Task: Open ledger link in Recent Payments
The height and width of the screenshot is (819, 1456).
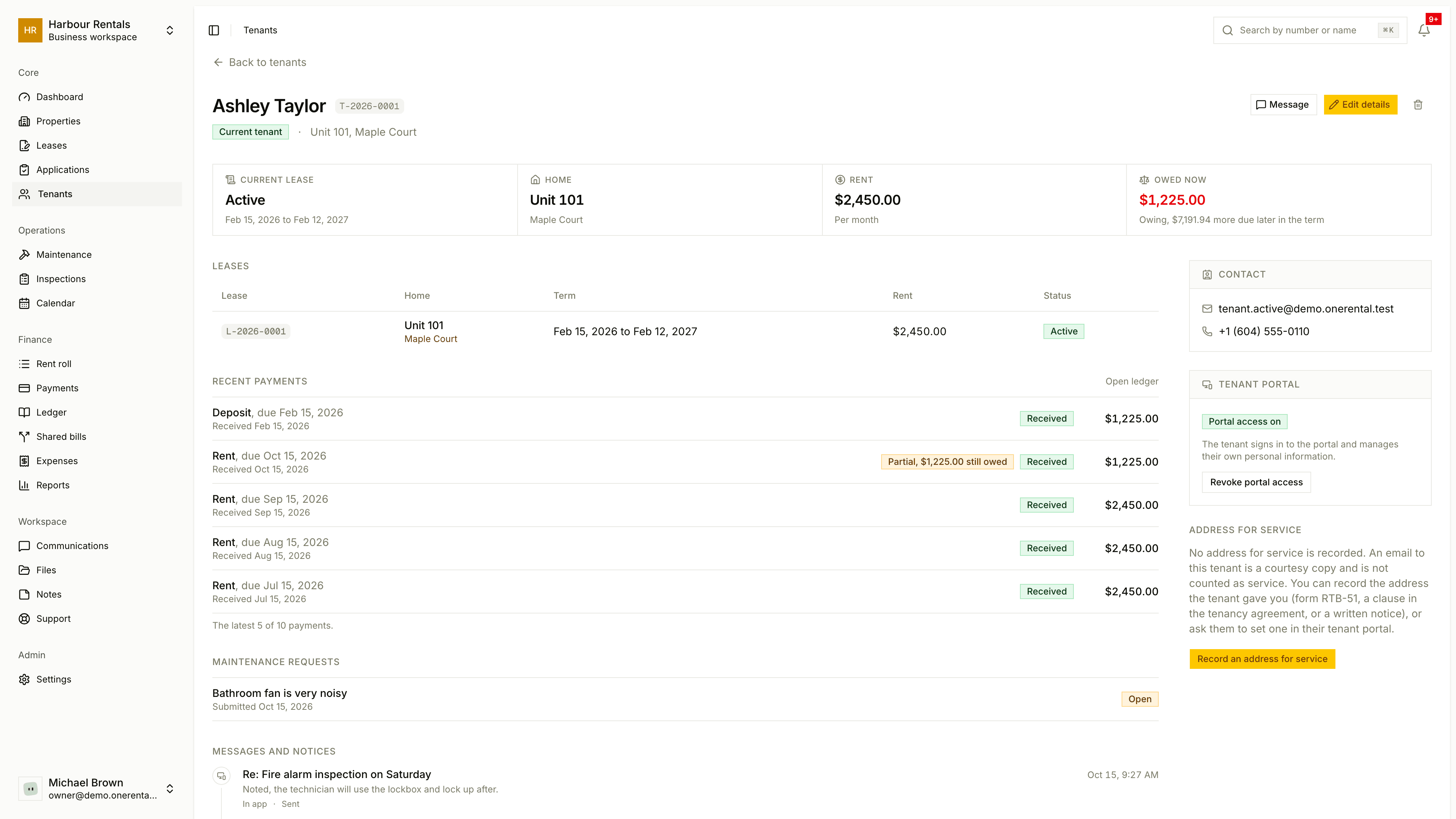Action: click(1131, 381)
